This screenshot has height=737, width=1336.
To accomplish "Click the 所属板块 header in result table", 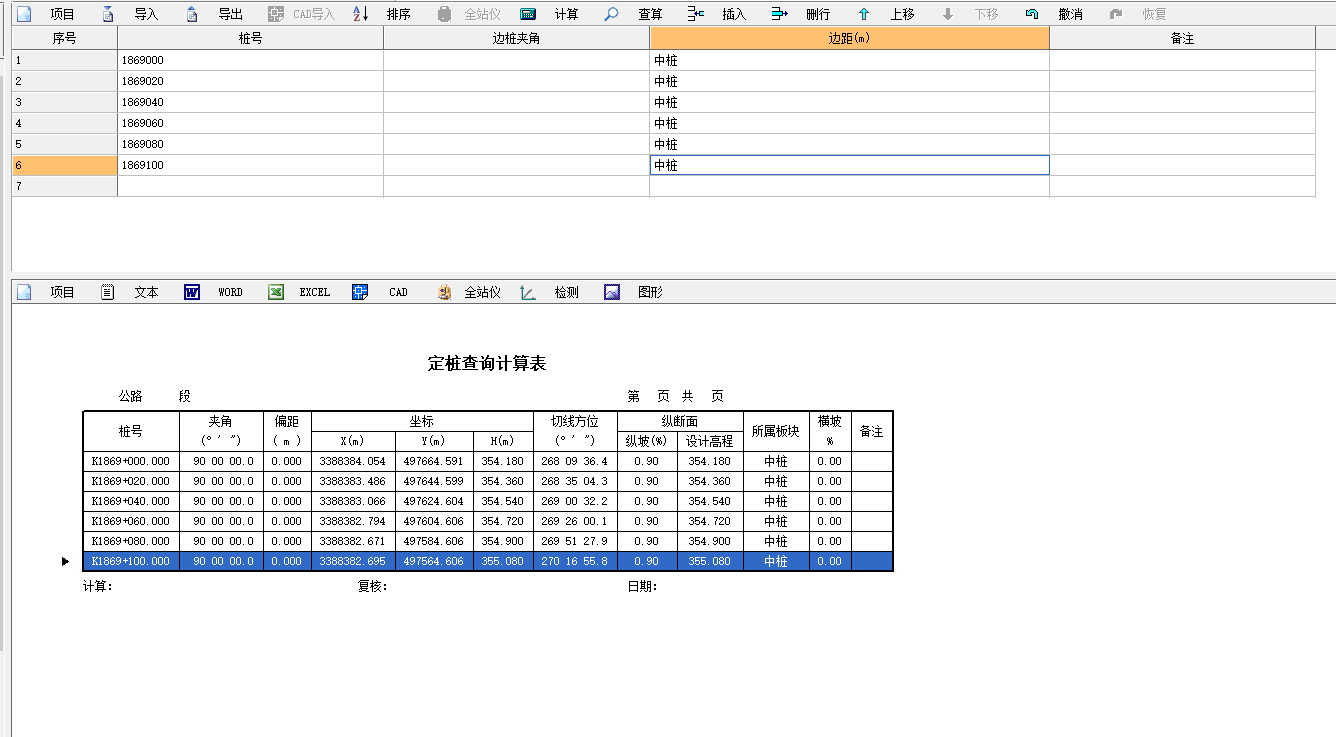I will pos(776,431).
